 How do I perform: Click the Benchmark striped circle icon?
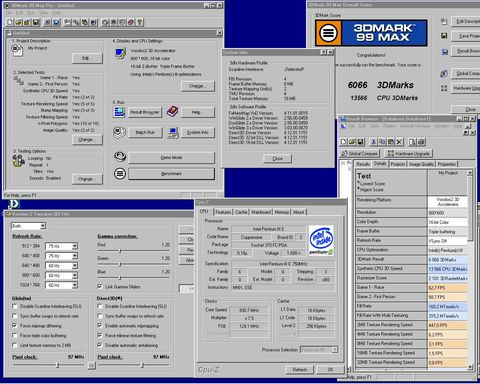(120, 173)
